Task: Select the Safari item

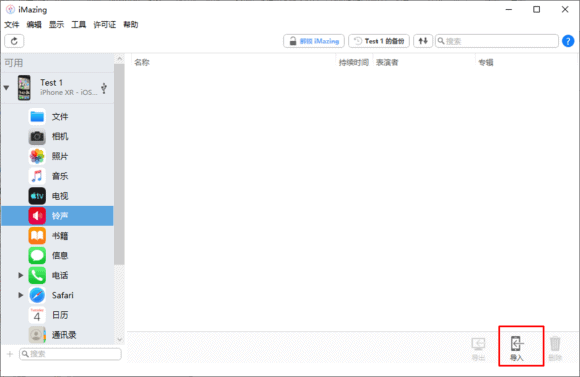Action: coord(57,295)
